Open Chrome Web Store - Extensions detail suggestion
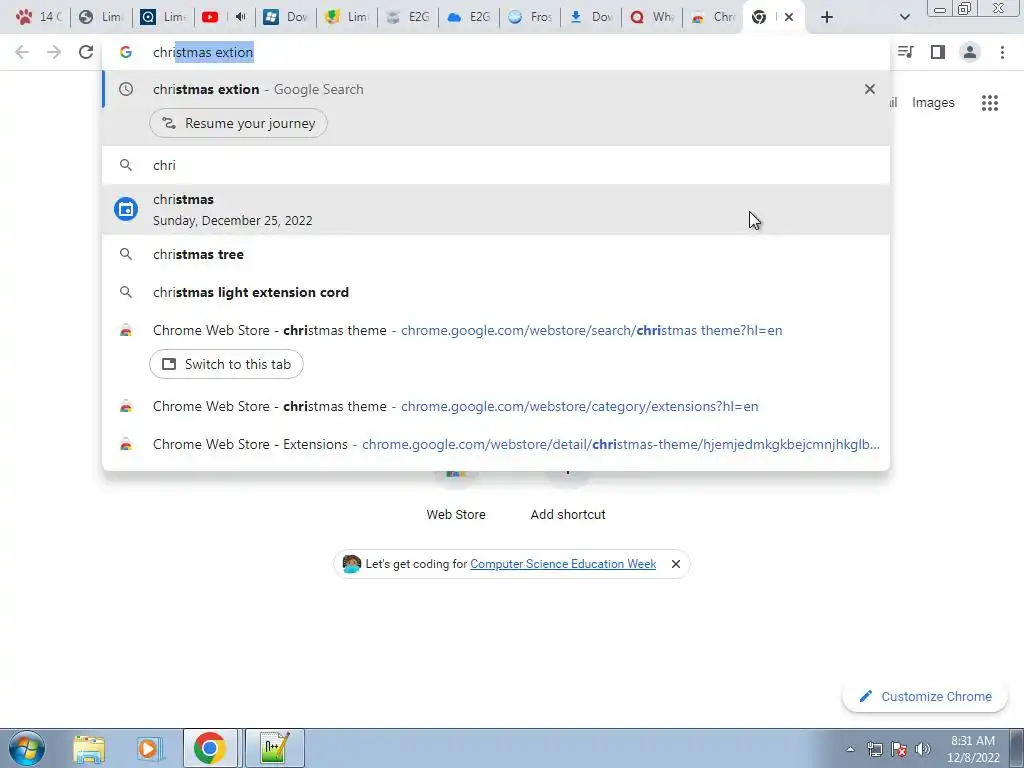 click(x=496, y=444)
